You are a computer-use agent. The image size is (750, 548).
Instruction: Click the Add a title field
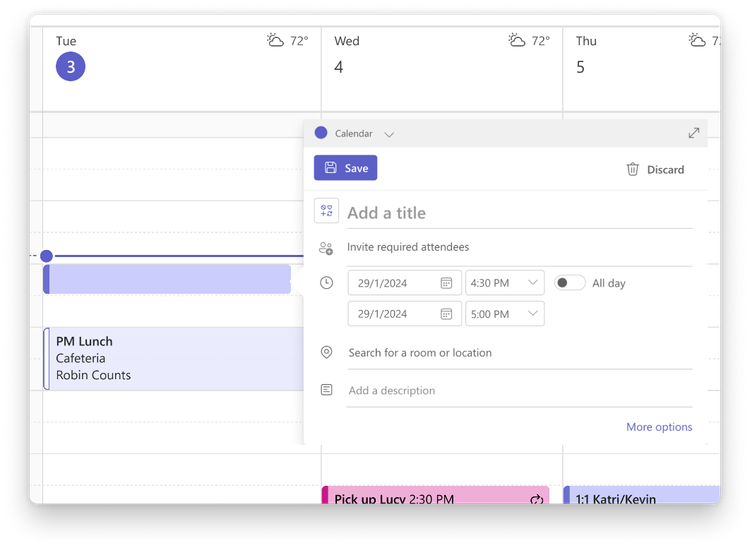[519, 213]
